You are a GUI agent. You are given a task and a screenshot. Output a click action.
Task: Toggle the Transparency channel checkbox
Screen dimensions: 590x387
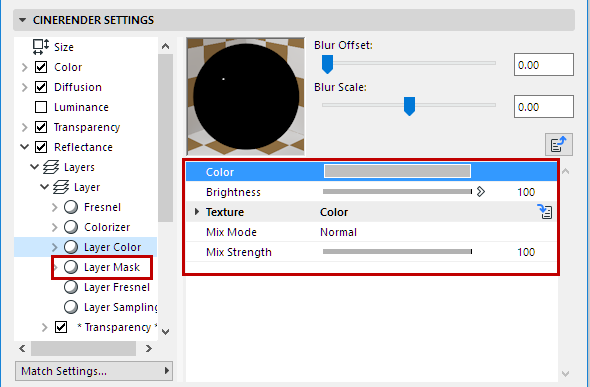pyautogui.click(x=41, y=127)
